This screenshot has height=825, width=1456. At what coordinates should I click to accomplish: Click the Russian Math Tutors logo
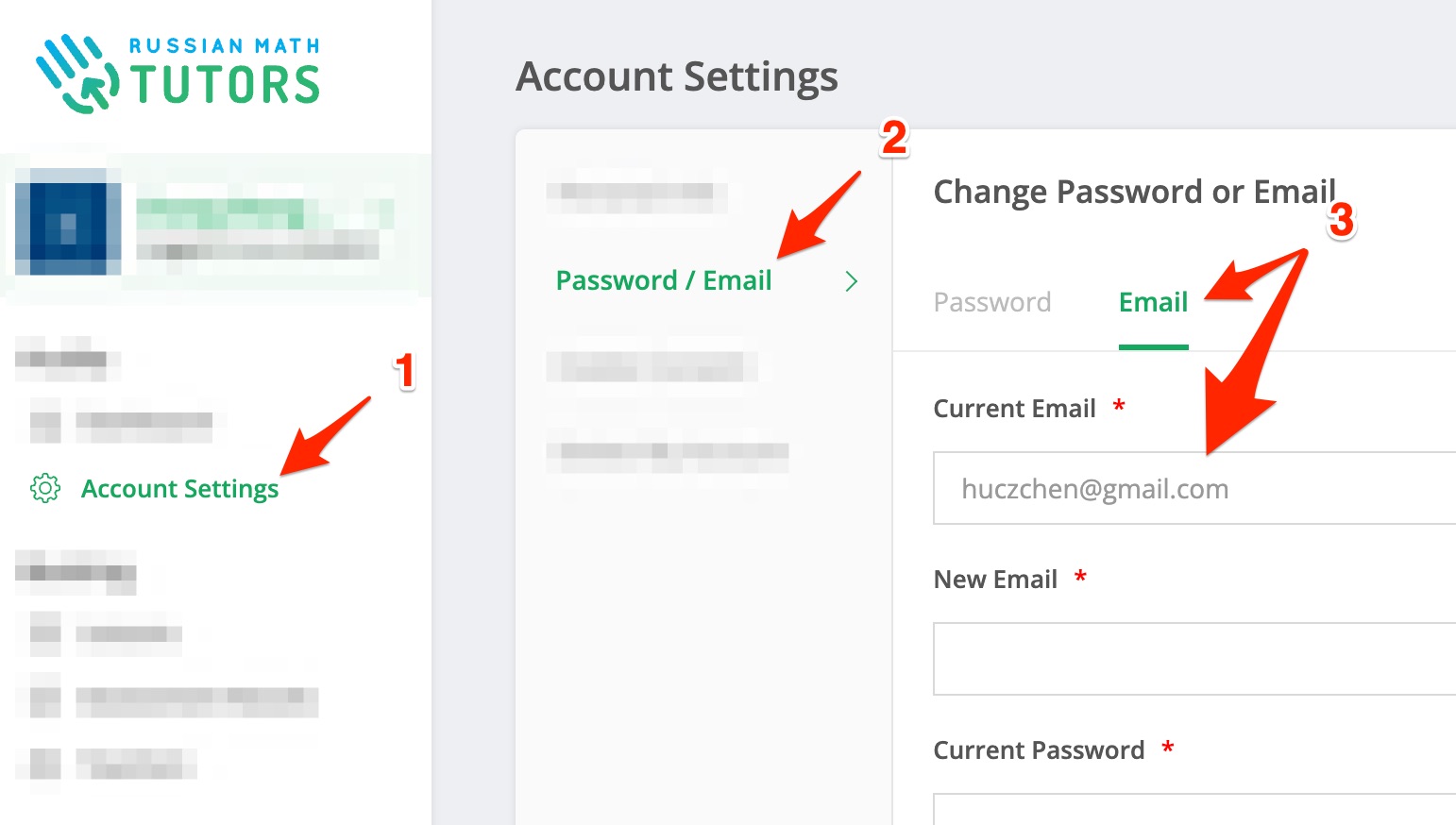(x=178, y=75)
